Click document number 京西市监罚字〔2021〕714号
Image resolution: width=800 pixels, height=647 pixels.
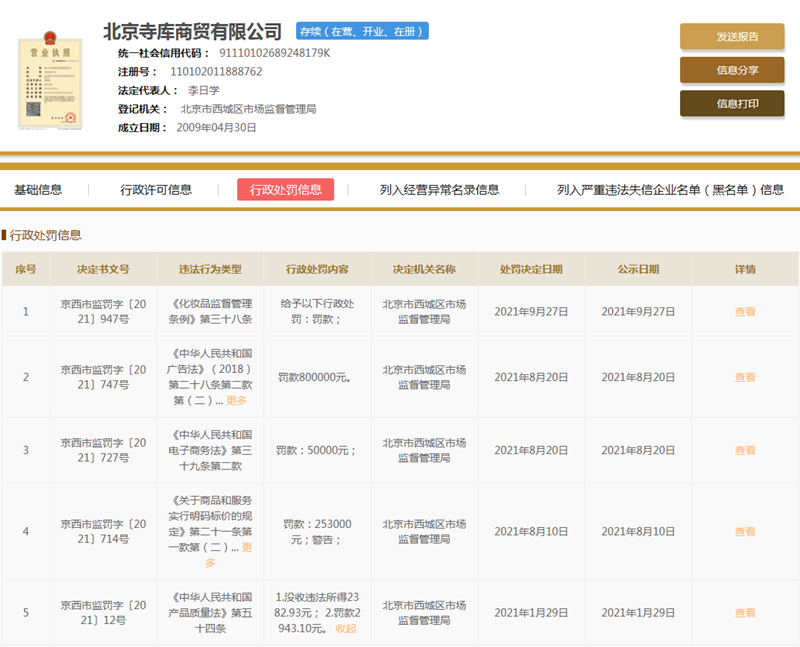tap(103, 532)
